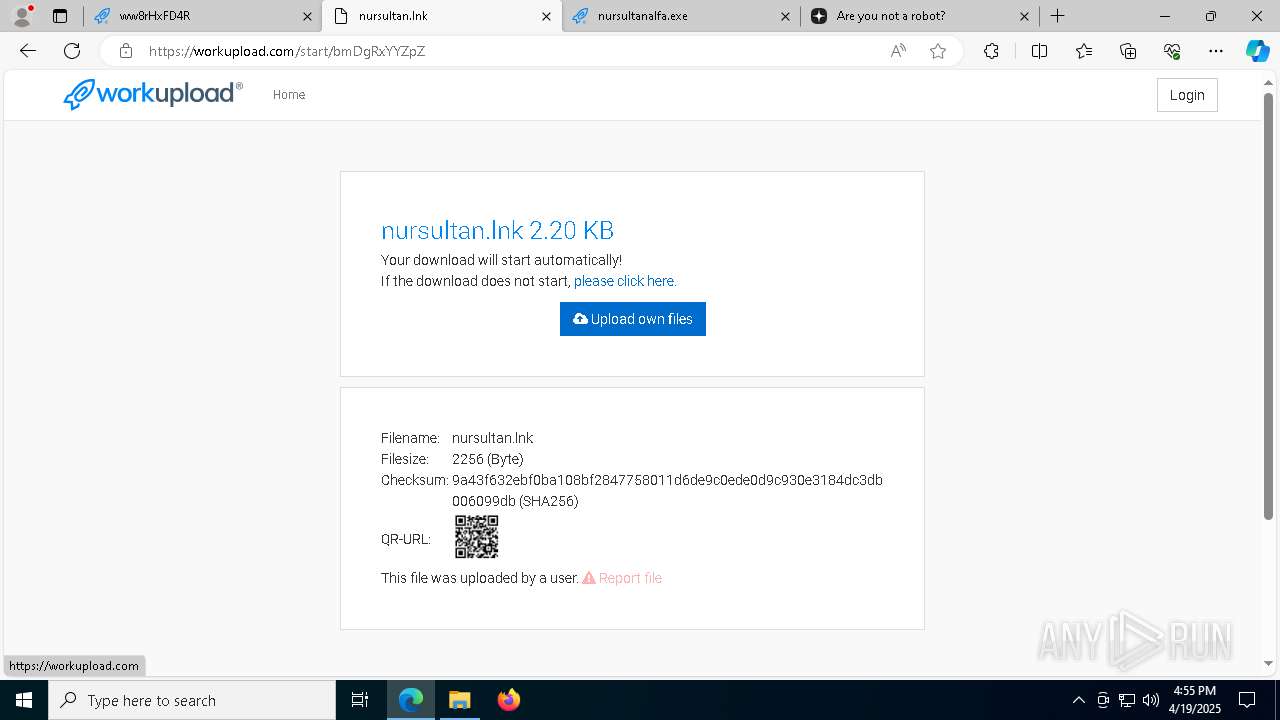Click the scrollbar down arrow
Screen dimensions: 1280x720
(x=1269, y=663)
